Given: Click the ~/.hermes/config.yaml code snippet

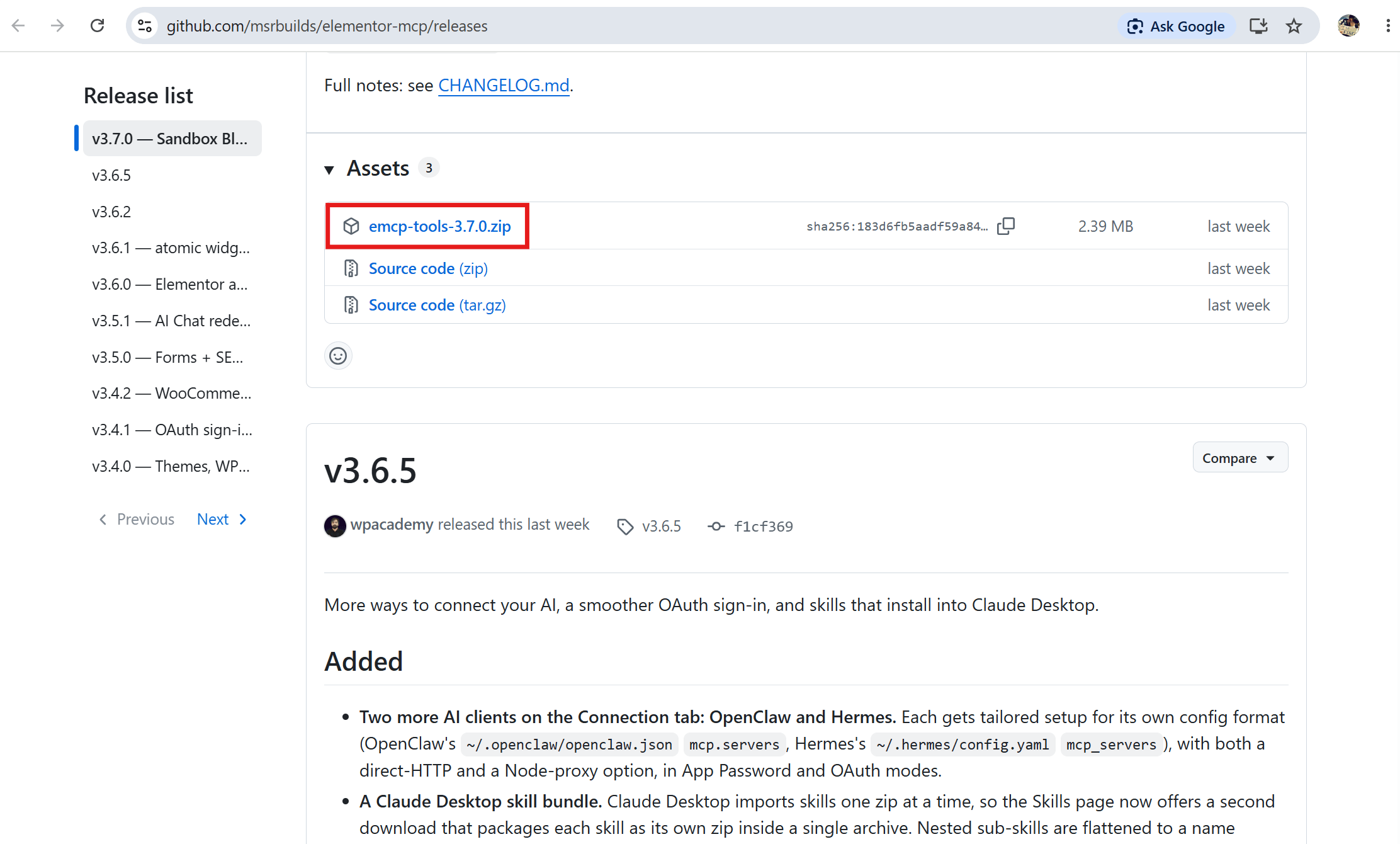Looking at the screenshot, I should 962,744.
